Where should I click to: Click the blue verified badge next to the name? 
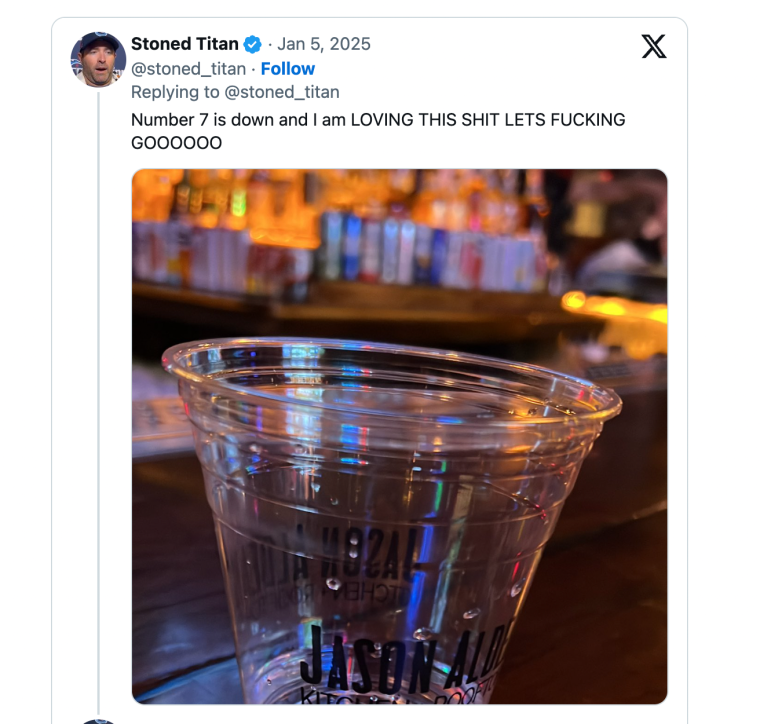coord(253,44)
